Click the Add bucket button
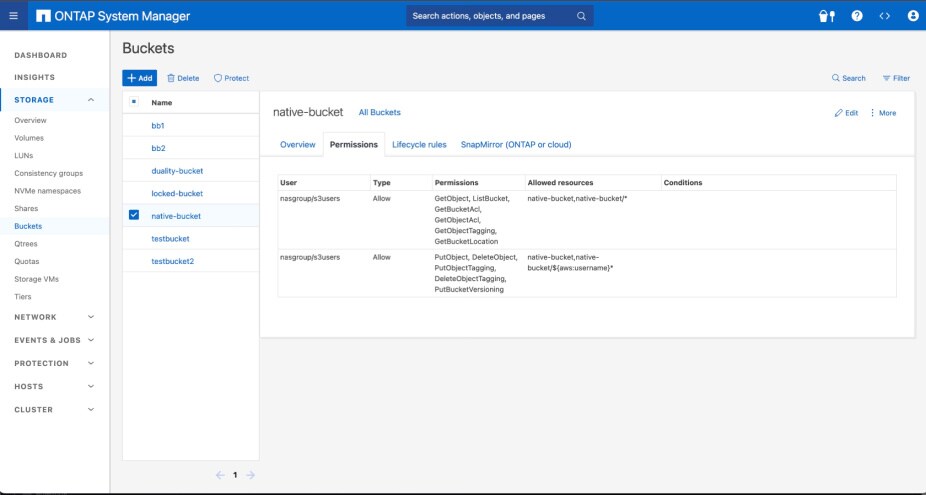Image resolution: width=926 pixels, height=495 pixels. coord(139,78)
